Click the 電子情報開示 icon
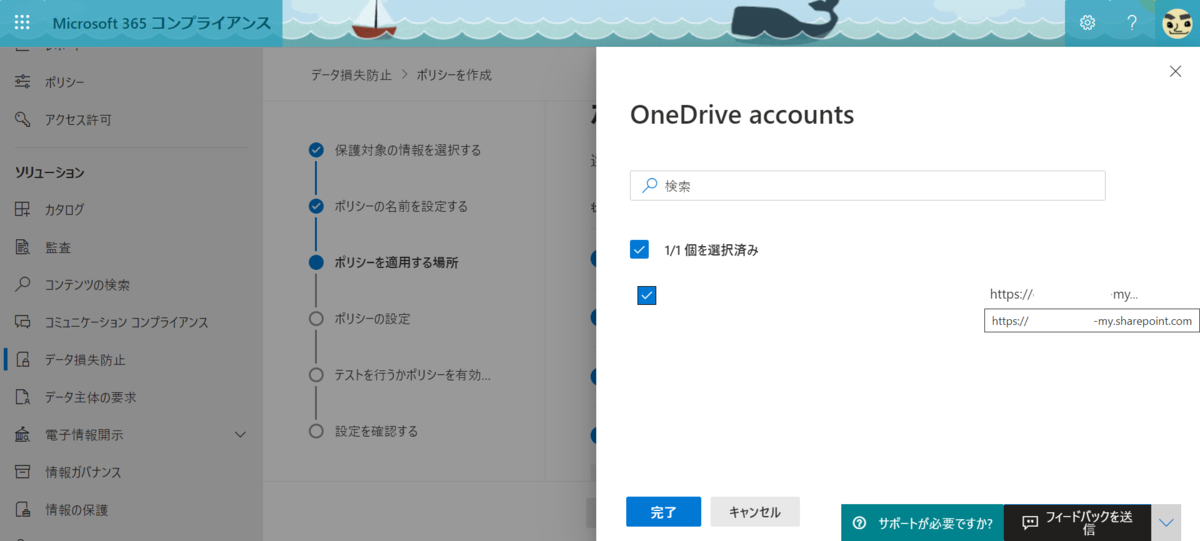The image size is (1200, 541). (x=23, y=435)
